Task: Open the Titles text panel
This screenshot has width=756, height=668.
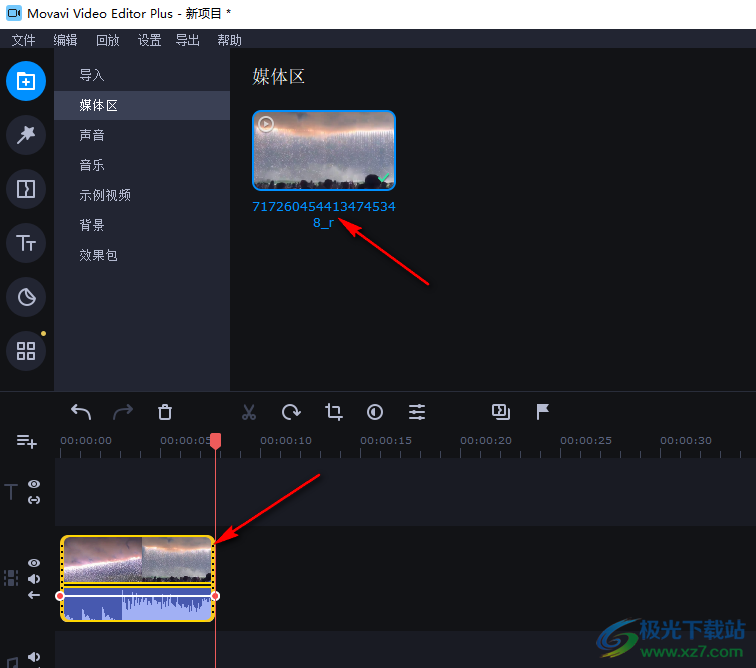Action: [26, 243]
